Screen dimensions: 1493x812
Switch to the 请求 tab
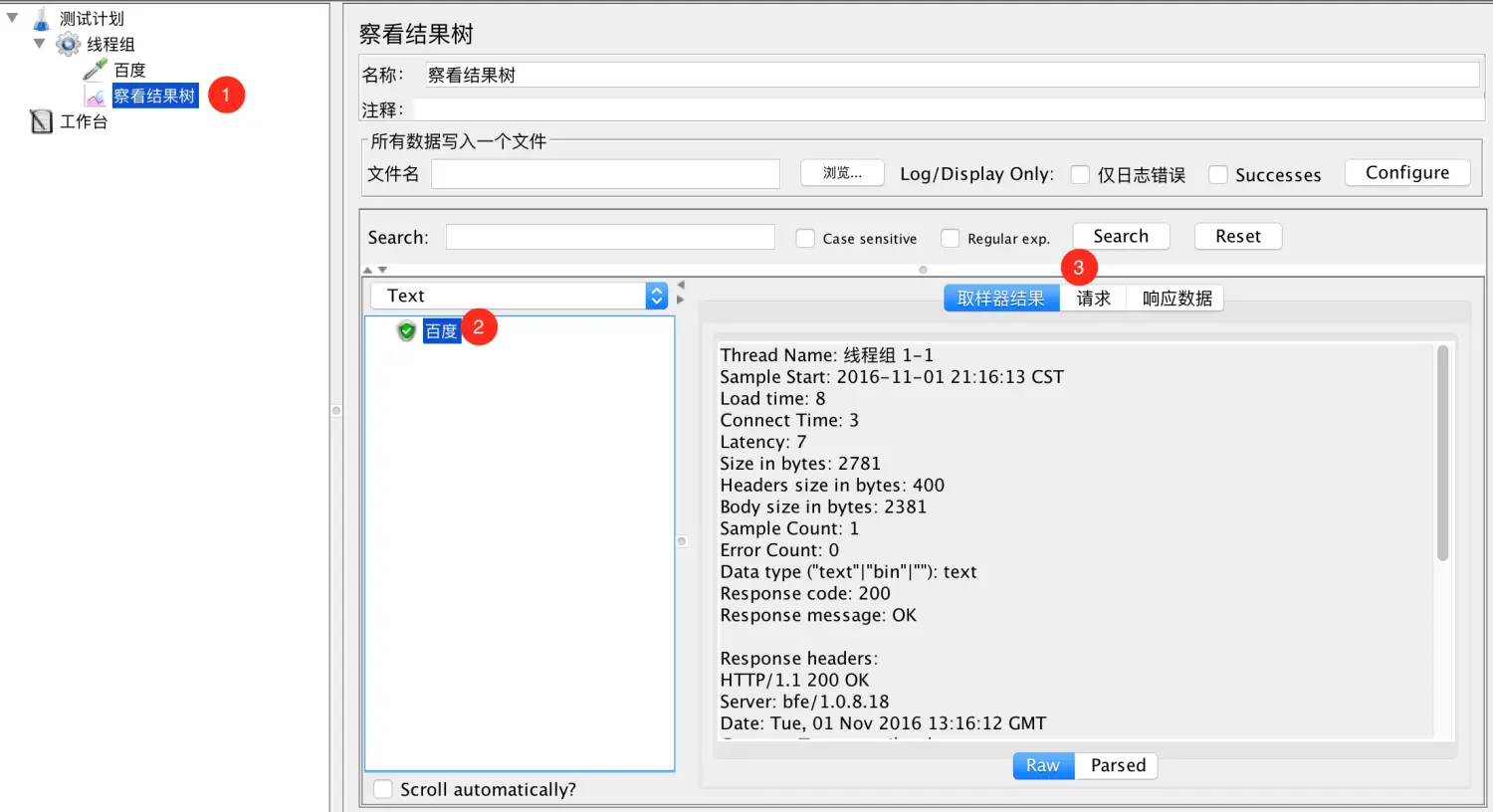pyautogui.click(x=1093, y=299)
